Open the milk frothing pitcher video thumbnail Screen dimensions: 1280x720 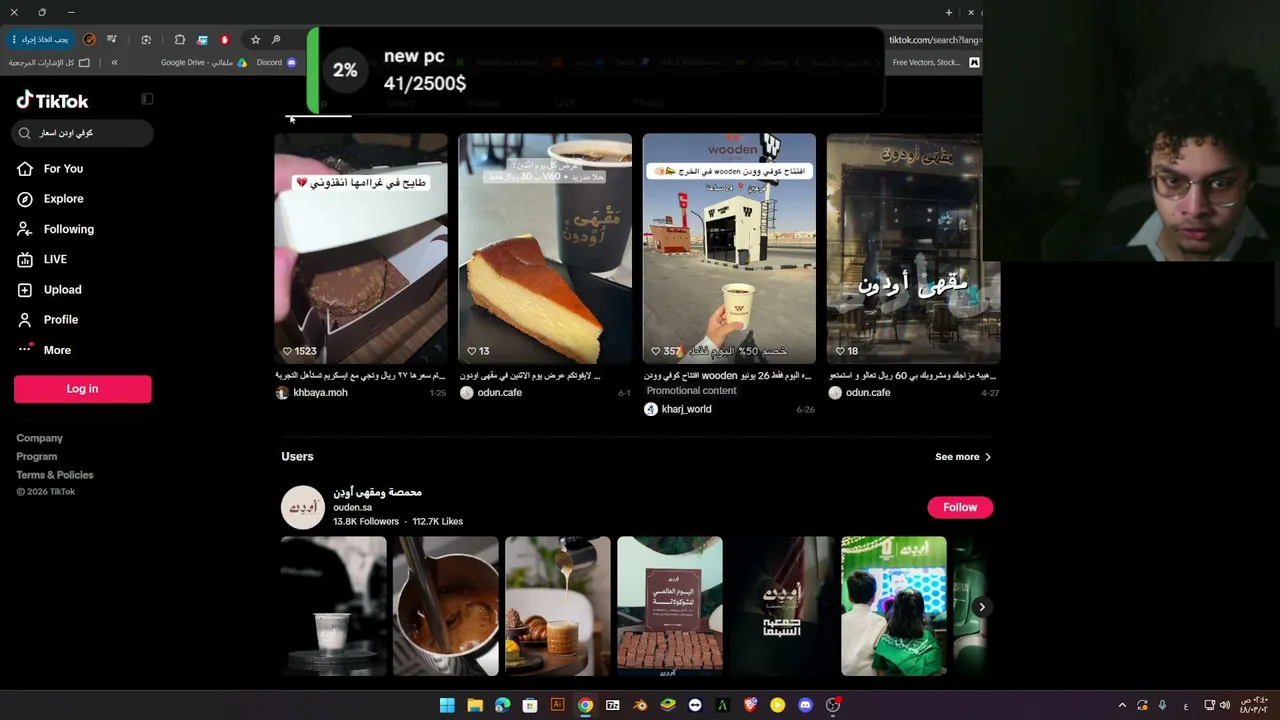(x=446, y=606)
